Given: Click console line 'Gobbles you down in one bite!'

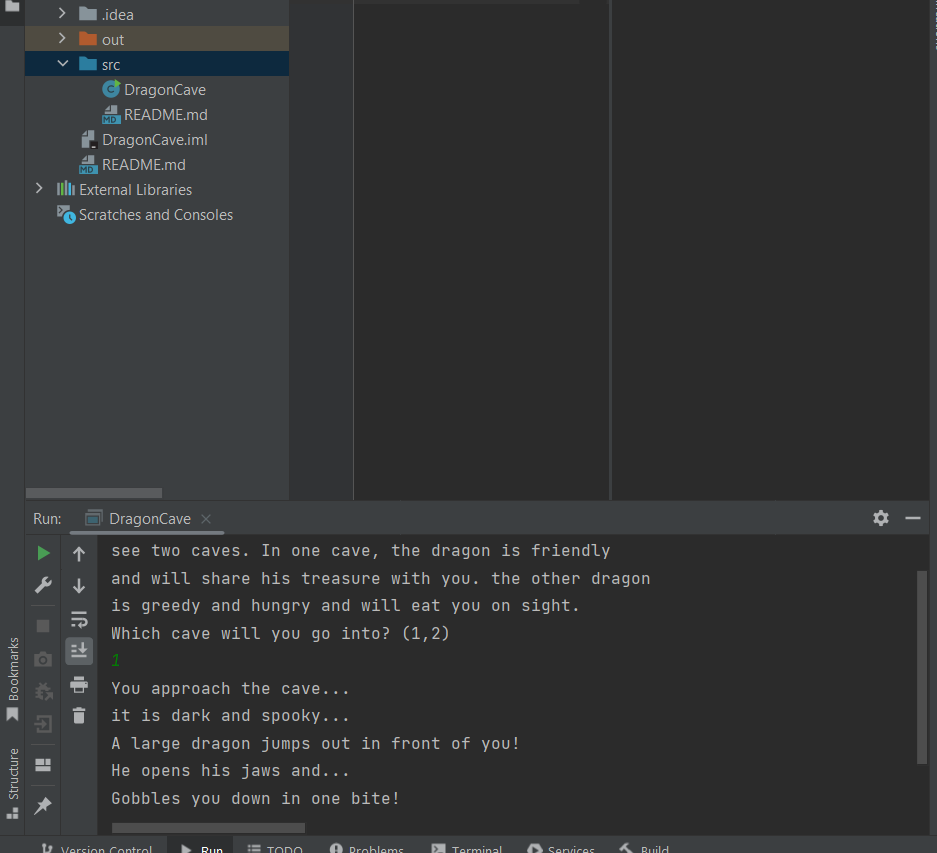Looking at the screenshot, I should tap(255, 799).
